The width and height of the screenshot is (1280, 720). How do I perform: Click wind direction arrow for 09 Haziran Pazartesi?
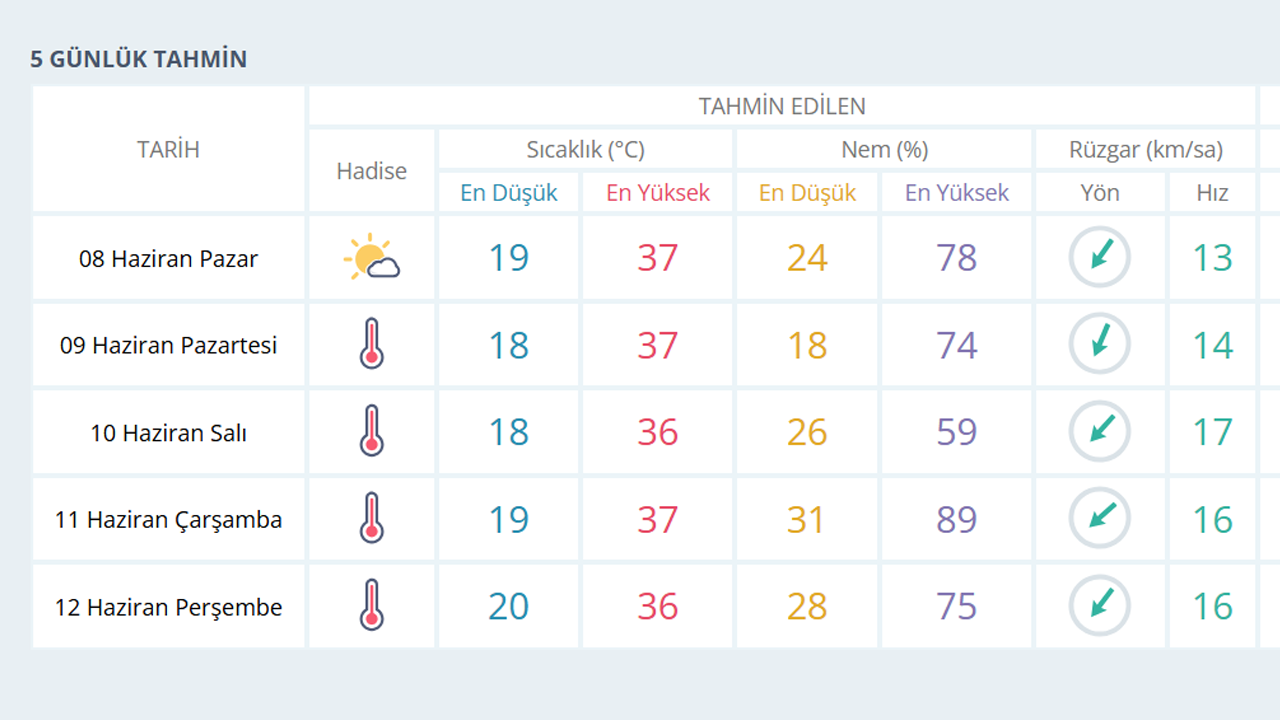(1100, 345)
